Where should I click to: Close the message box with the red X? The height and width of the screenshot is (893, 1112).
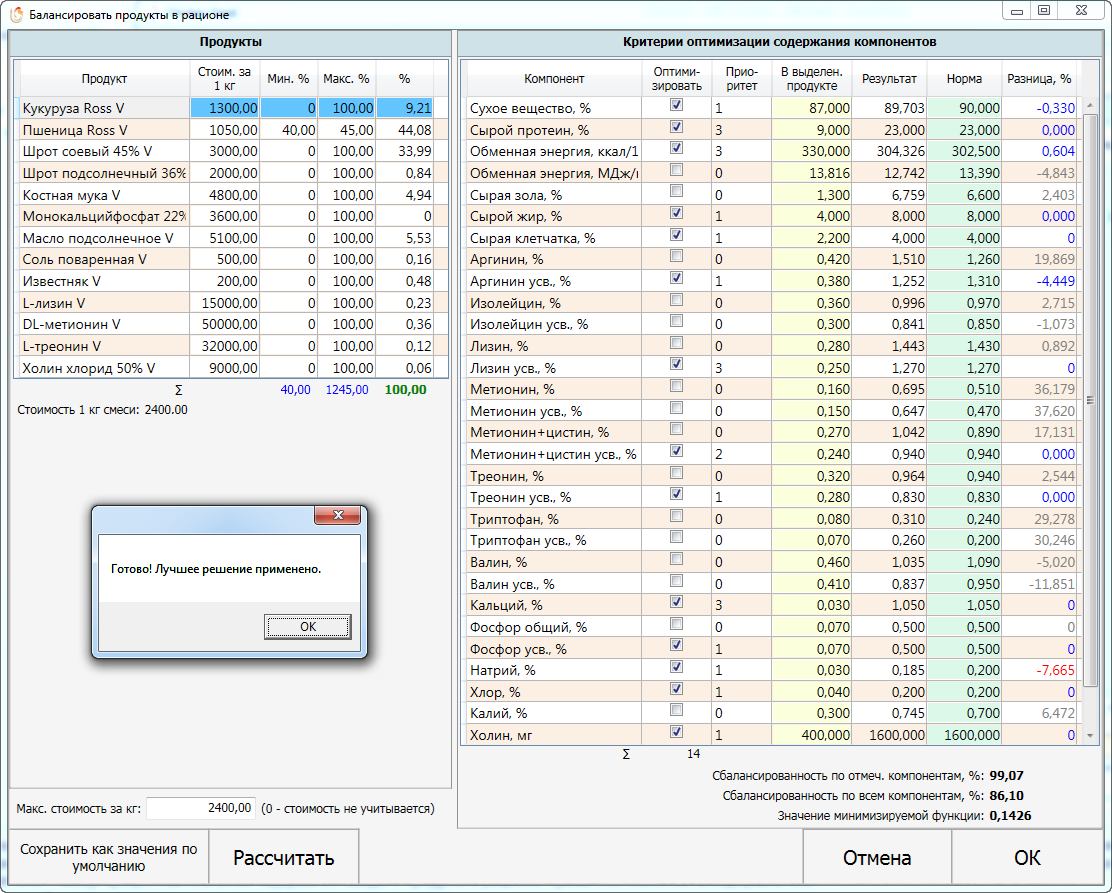click(338, 515)
